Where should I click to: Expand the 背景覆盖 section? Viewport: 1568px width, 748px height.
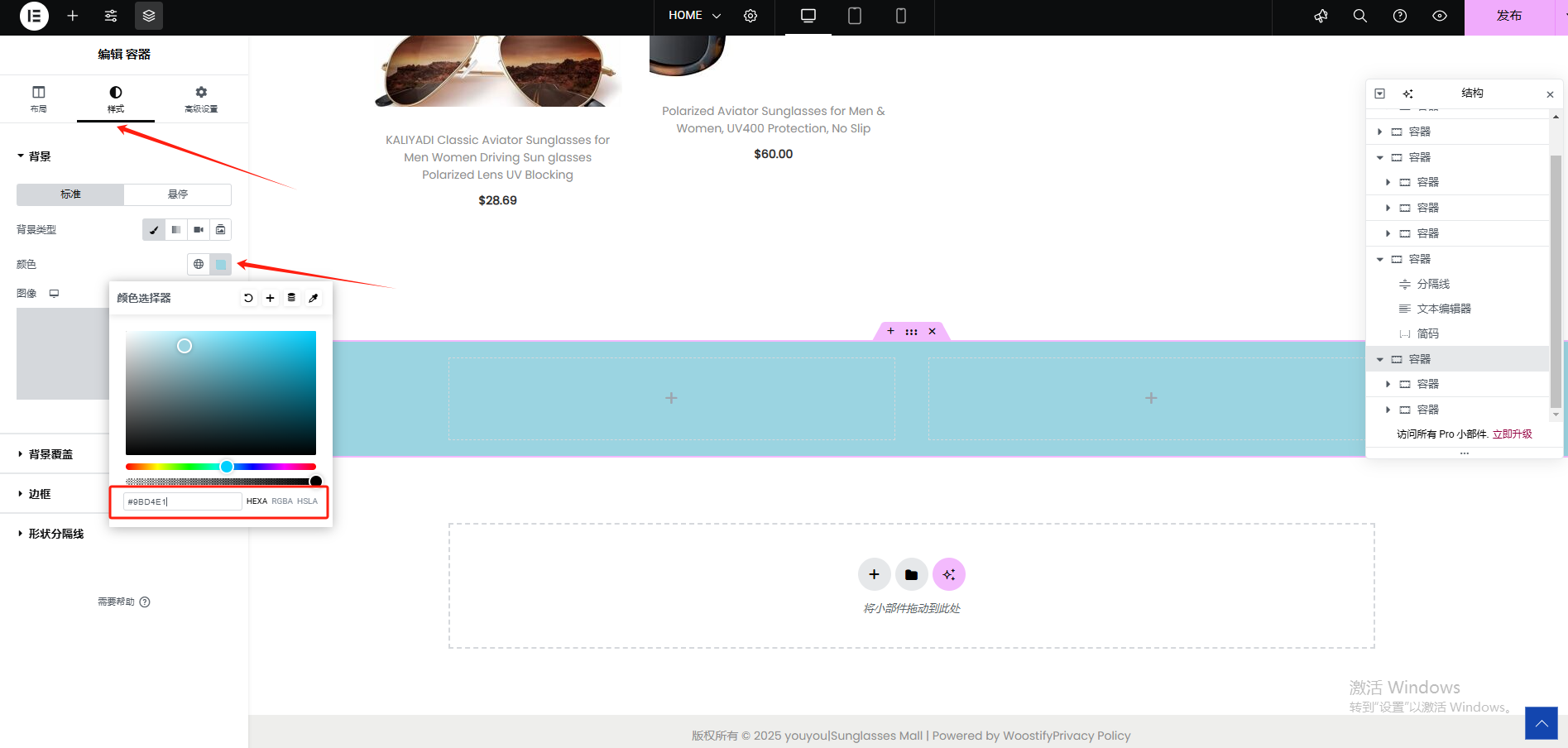pyautogui.click(x=50, y=454)
